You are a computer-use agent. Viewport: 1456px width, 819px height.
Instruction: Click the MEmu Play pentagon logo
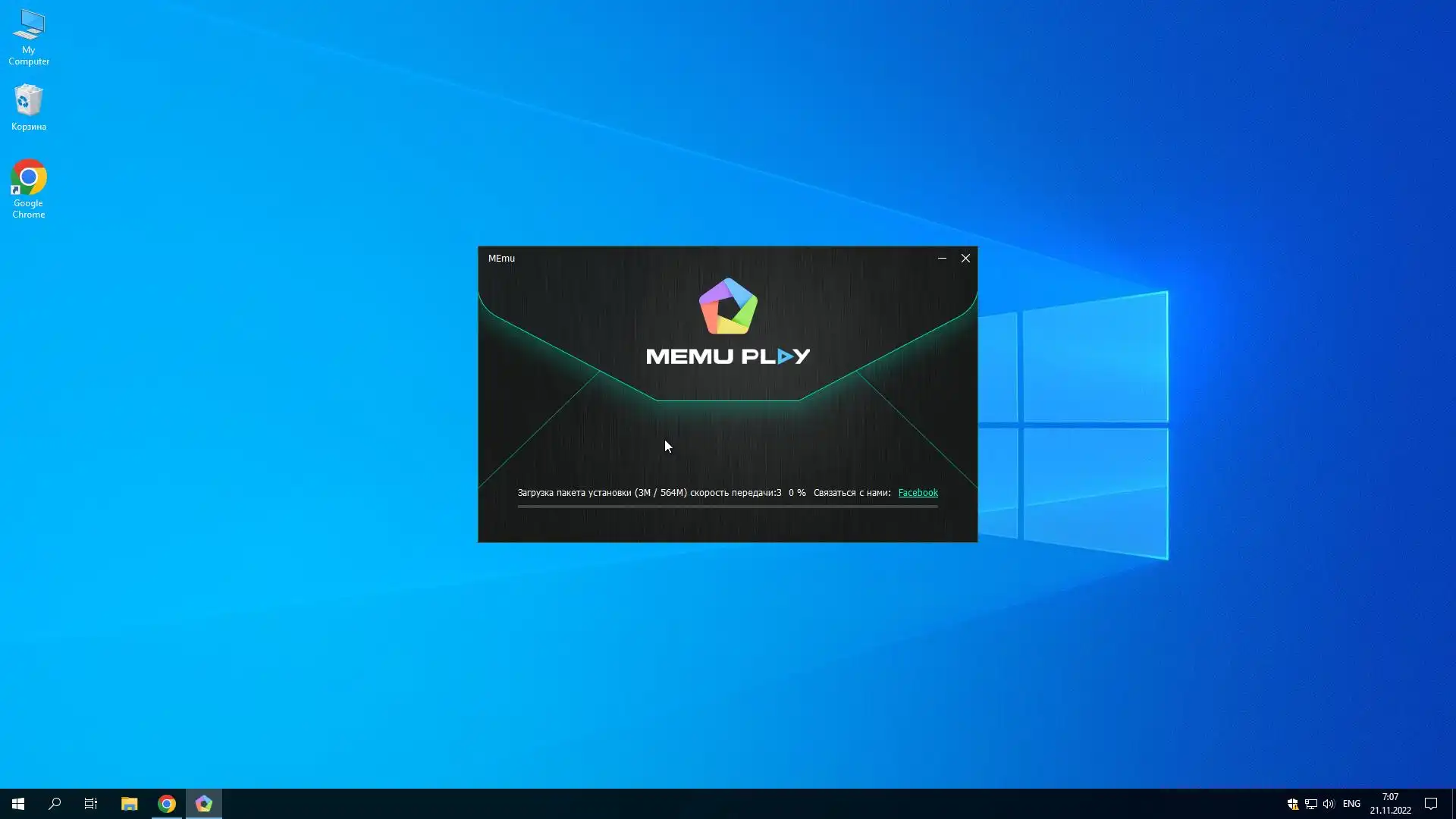tap(728, 306)
